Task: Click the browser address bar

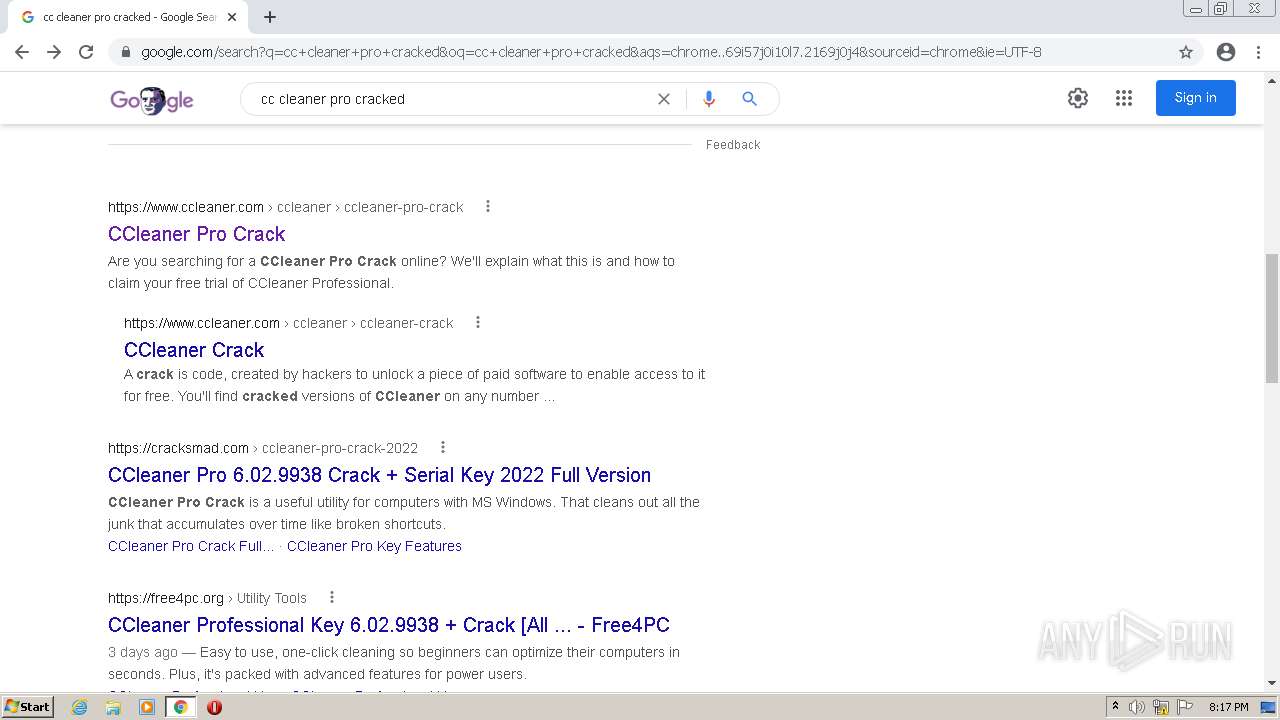Action: click(640, 52)
